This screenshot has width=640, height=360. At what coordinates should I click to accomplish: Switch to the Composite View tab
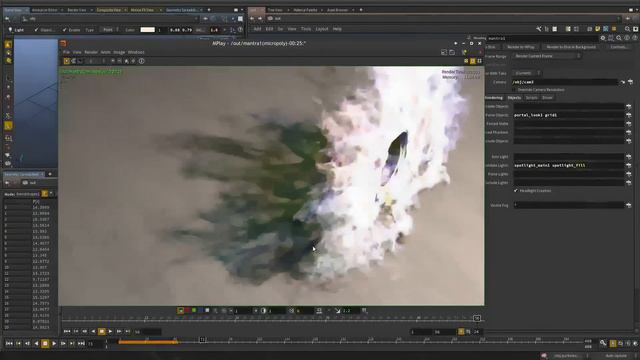pos(109,10)
